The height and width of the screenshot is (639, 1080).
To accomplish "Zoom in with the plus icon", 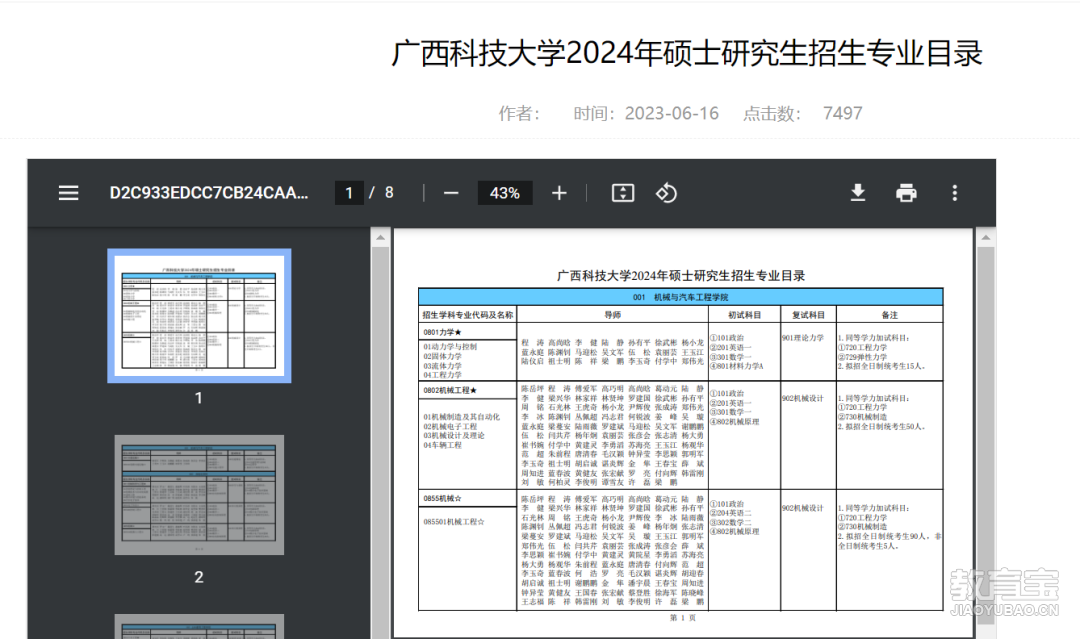I will 559,193.
